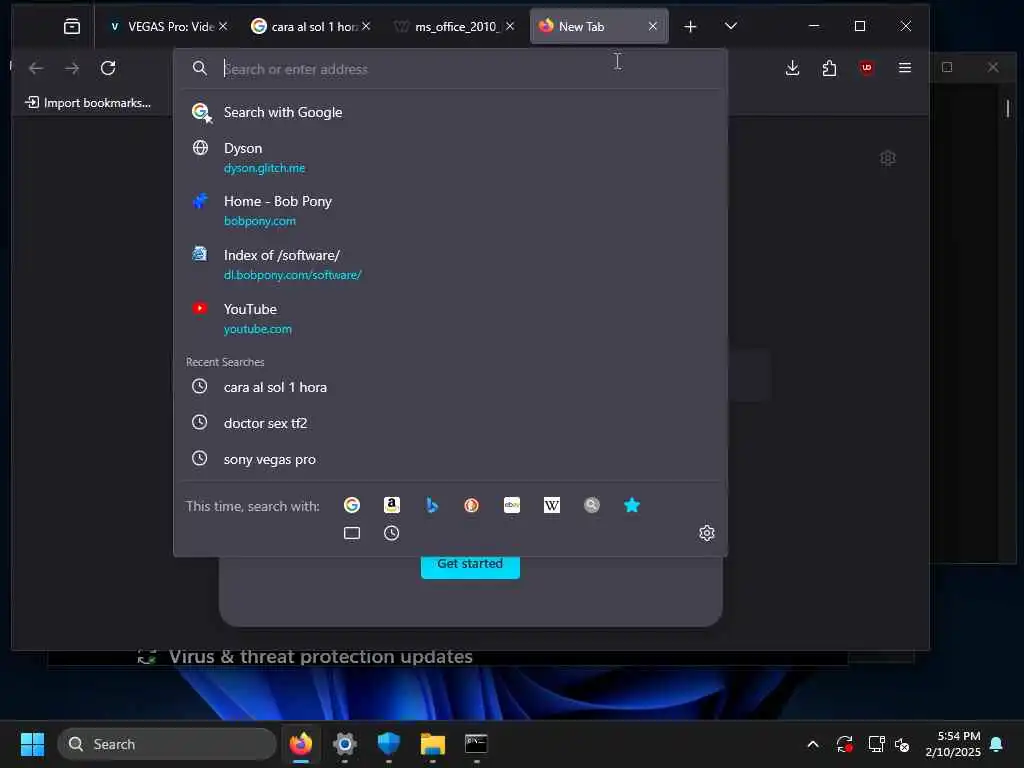
Task: Go back to previous page
Action: [x=36, y=68]
